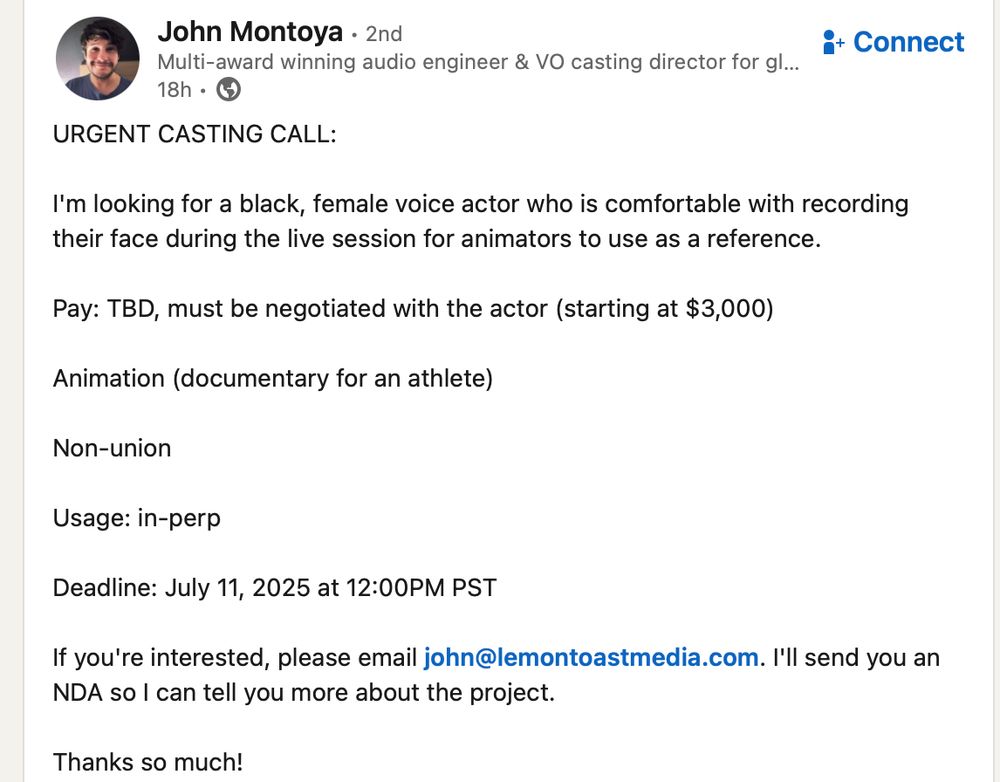Viewport: 1000px width, 782px height.
Task: Click the line about animators' reference
Action: [x=437, y=239]
